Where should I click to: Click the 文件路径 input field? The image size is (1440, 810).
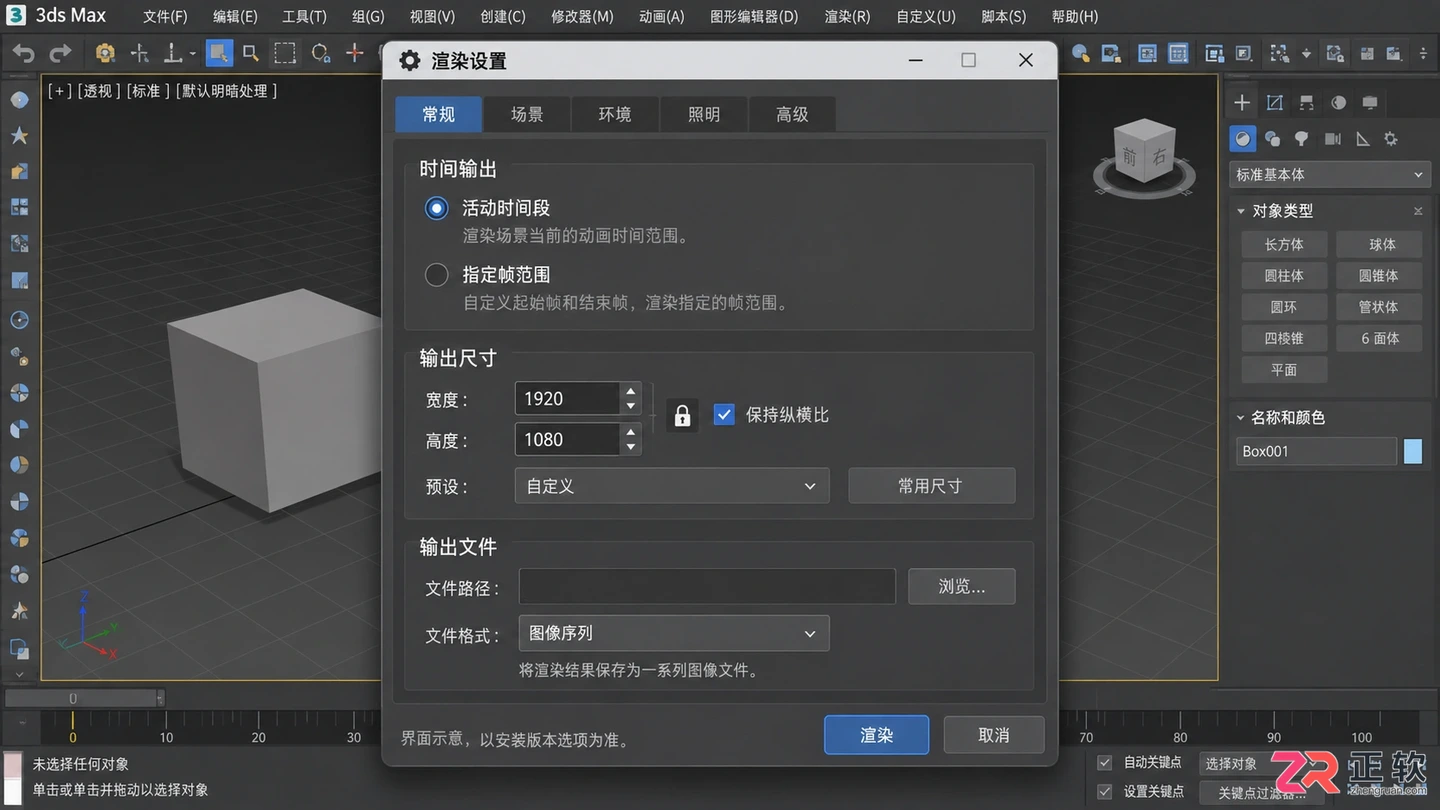707,587
